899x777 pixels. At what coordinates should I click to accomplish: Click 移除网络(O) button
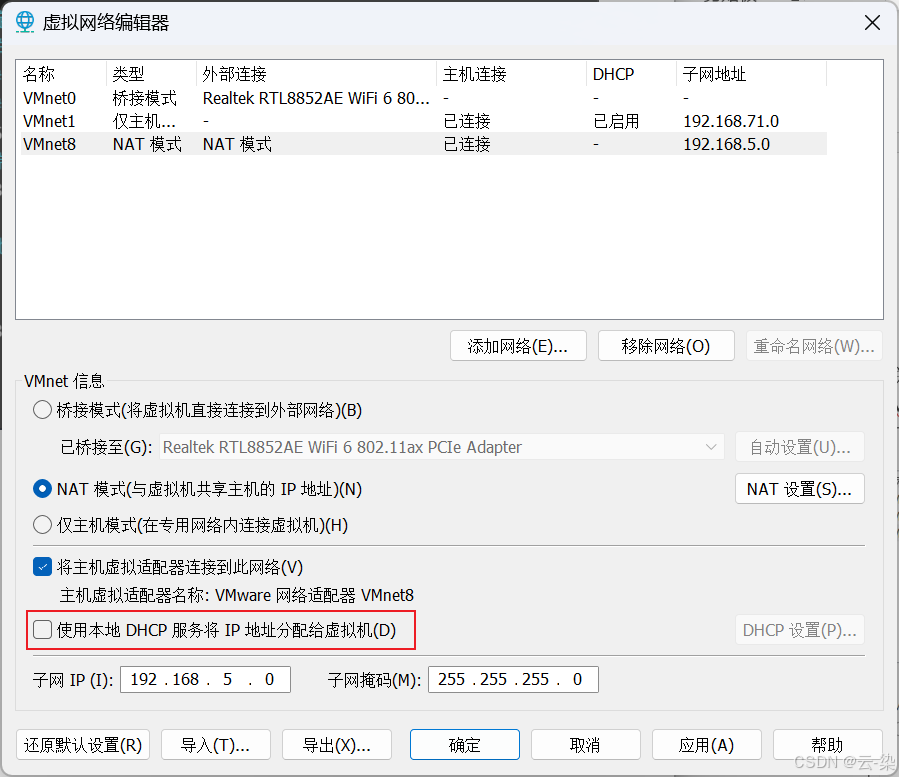[666, 346]
